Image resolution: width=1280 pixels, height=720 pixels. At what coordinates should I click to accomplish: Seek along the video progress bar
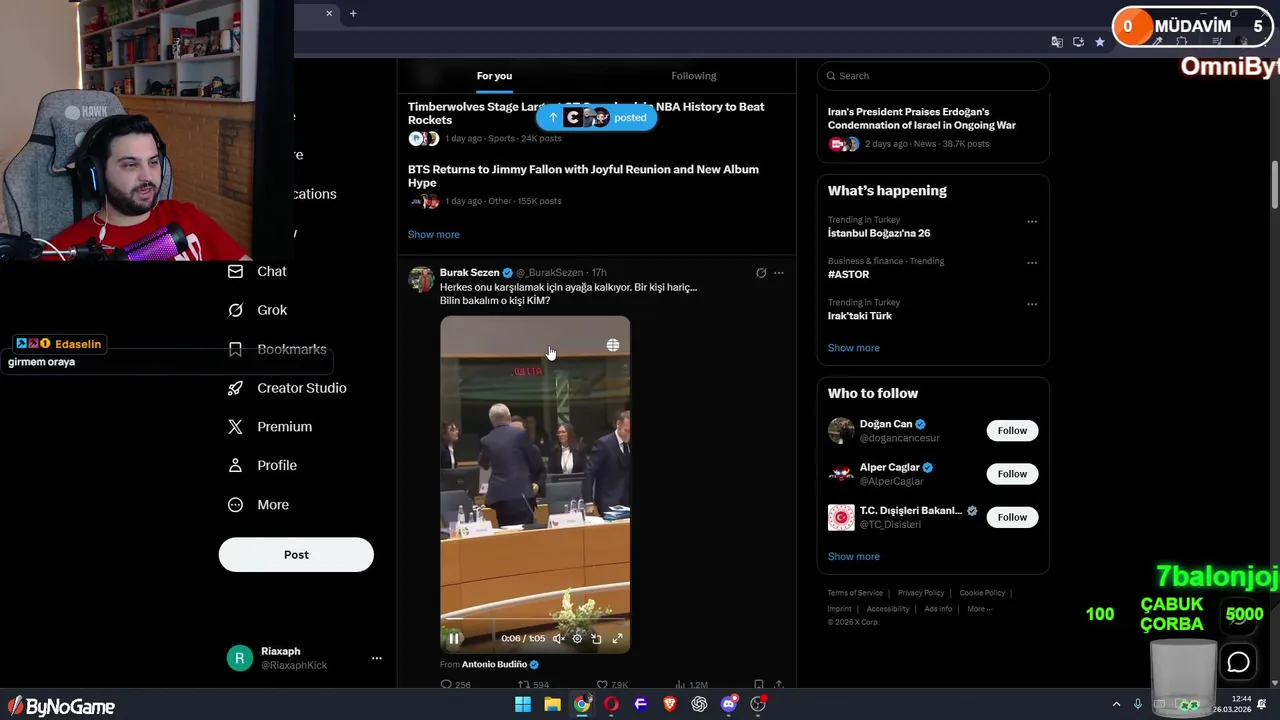click(535, 620)
